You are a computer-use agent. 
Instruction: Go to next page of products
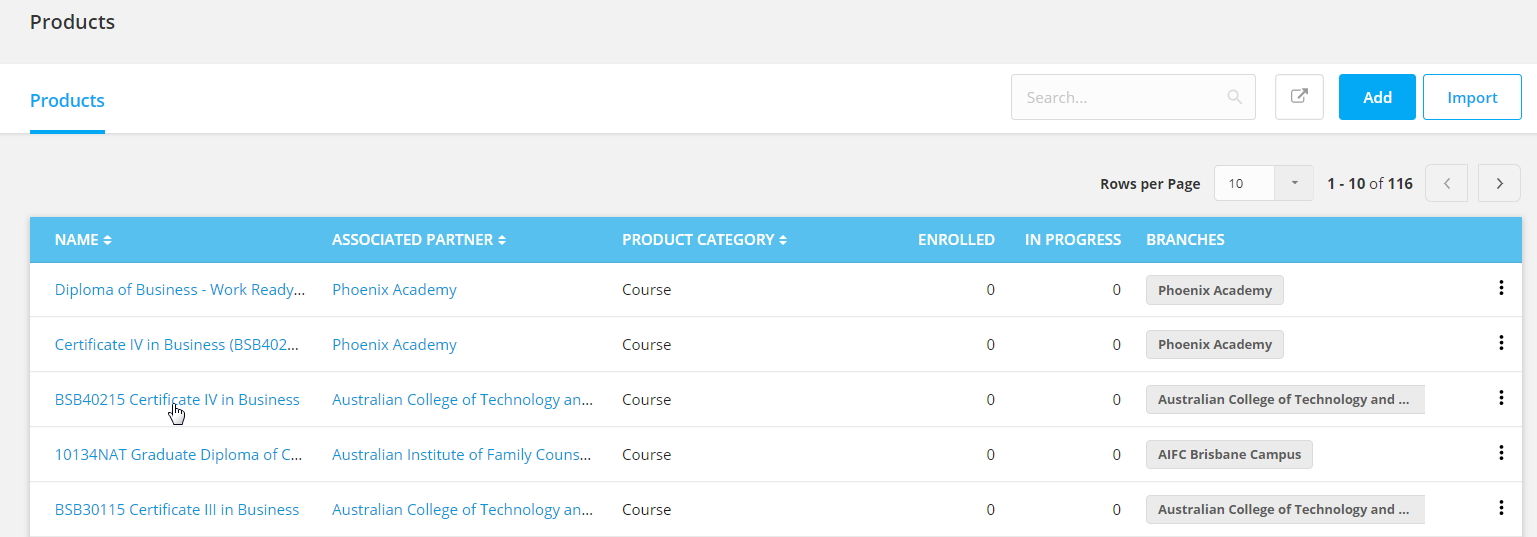pyautogui.click(x=1499, y=183)
